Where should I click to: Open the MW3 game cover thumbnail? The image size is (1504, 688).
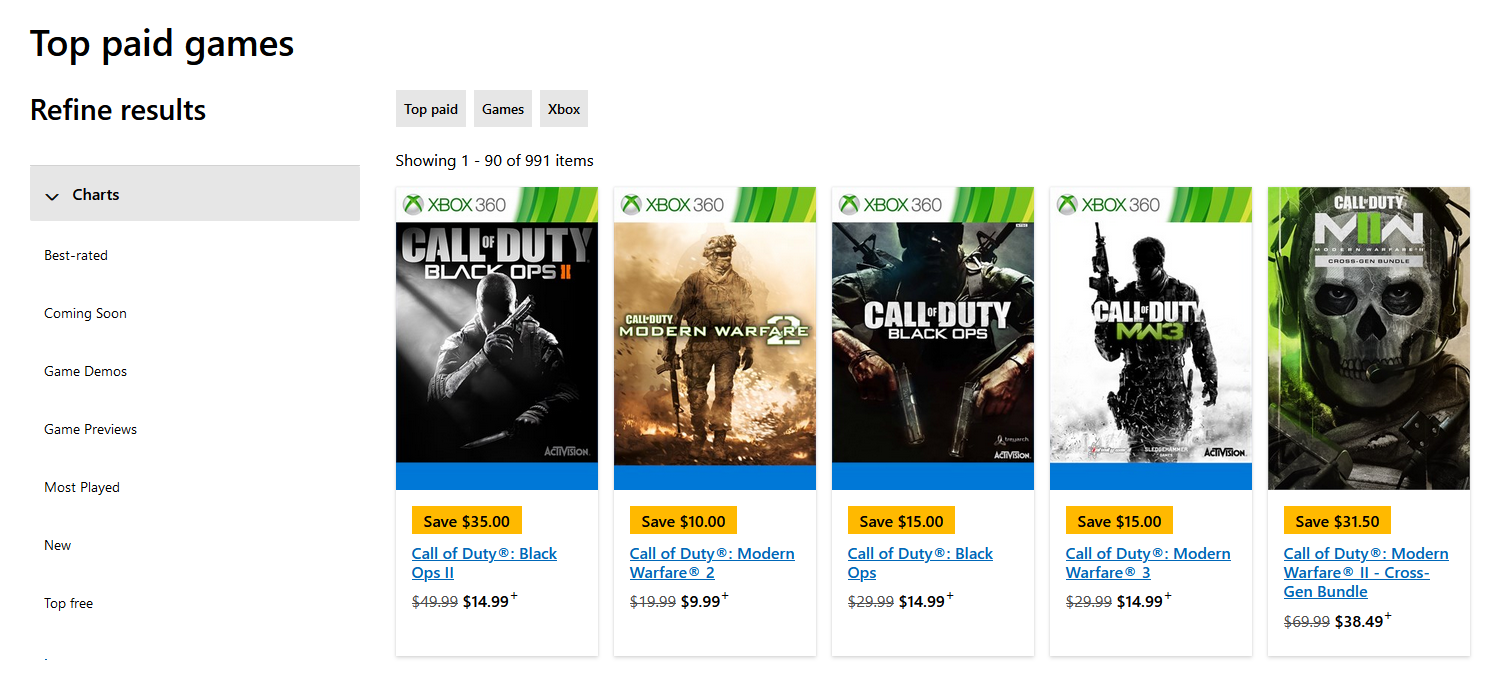point(1151,338)
